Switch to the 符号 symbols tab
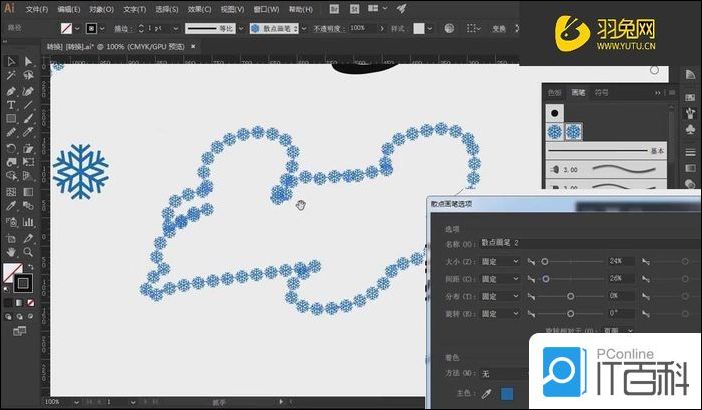702x410 pixels. [x=601, y=92]
